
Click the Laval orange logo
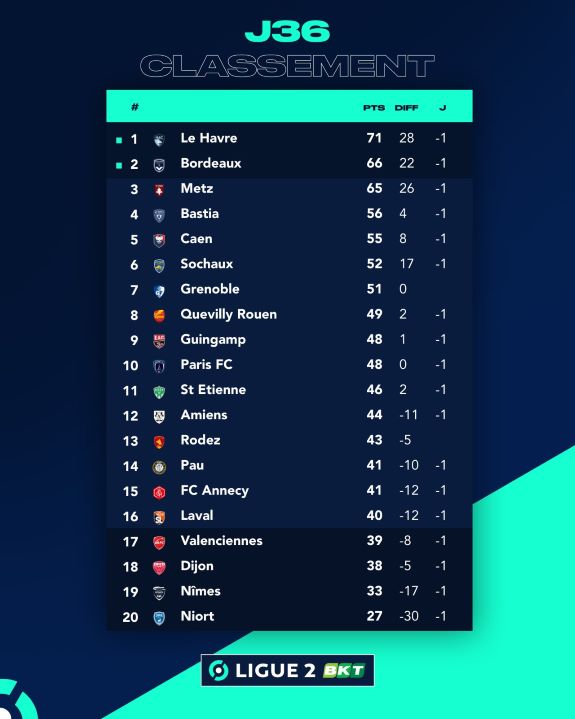point(159,517)
